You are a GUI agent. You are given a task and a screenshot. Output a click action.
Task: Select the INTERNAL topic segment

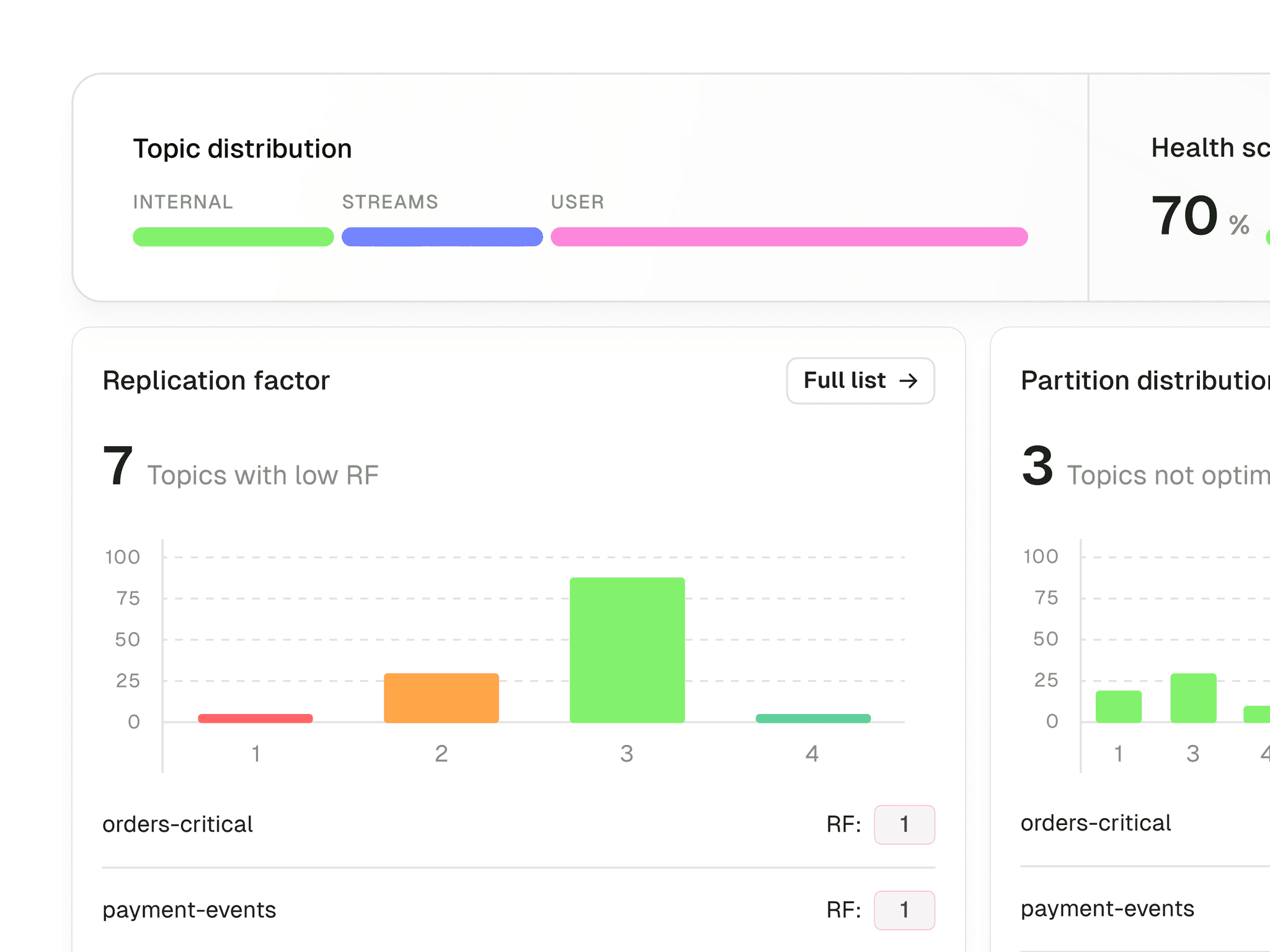point(233,236)
